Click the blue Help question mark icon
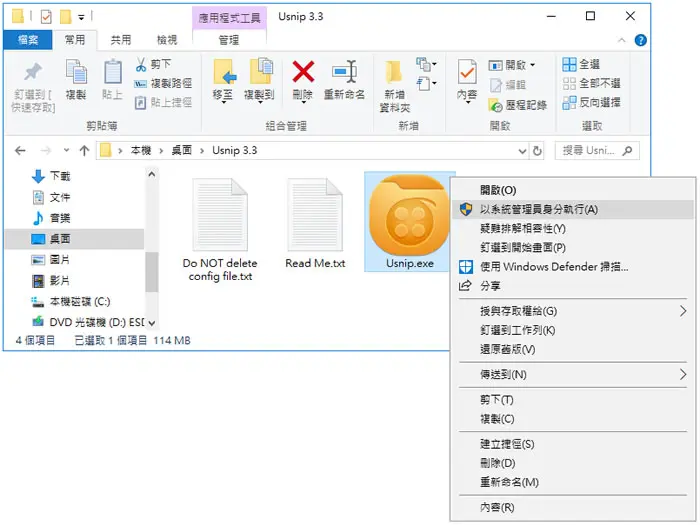Image resolution: width=700 pixels, height=525 pixels. point(641,40)
